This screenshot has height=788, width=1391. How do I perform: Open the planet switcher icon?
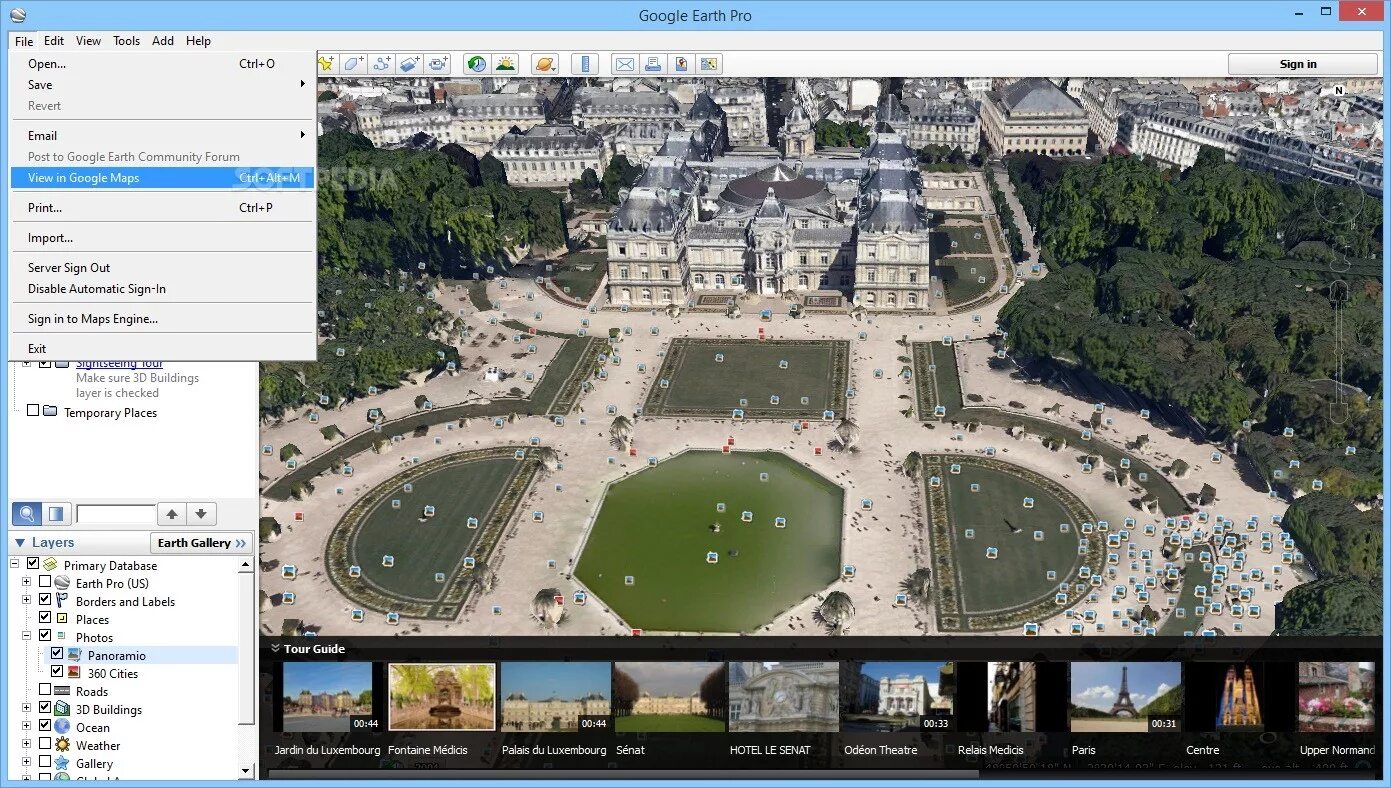[x=545, y=64]
